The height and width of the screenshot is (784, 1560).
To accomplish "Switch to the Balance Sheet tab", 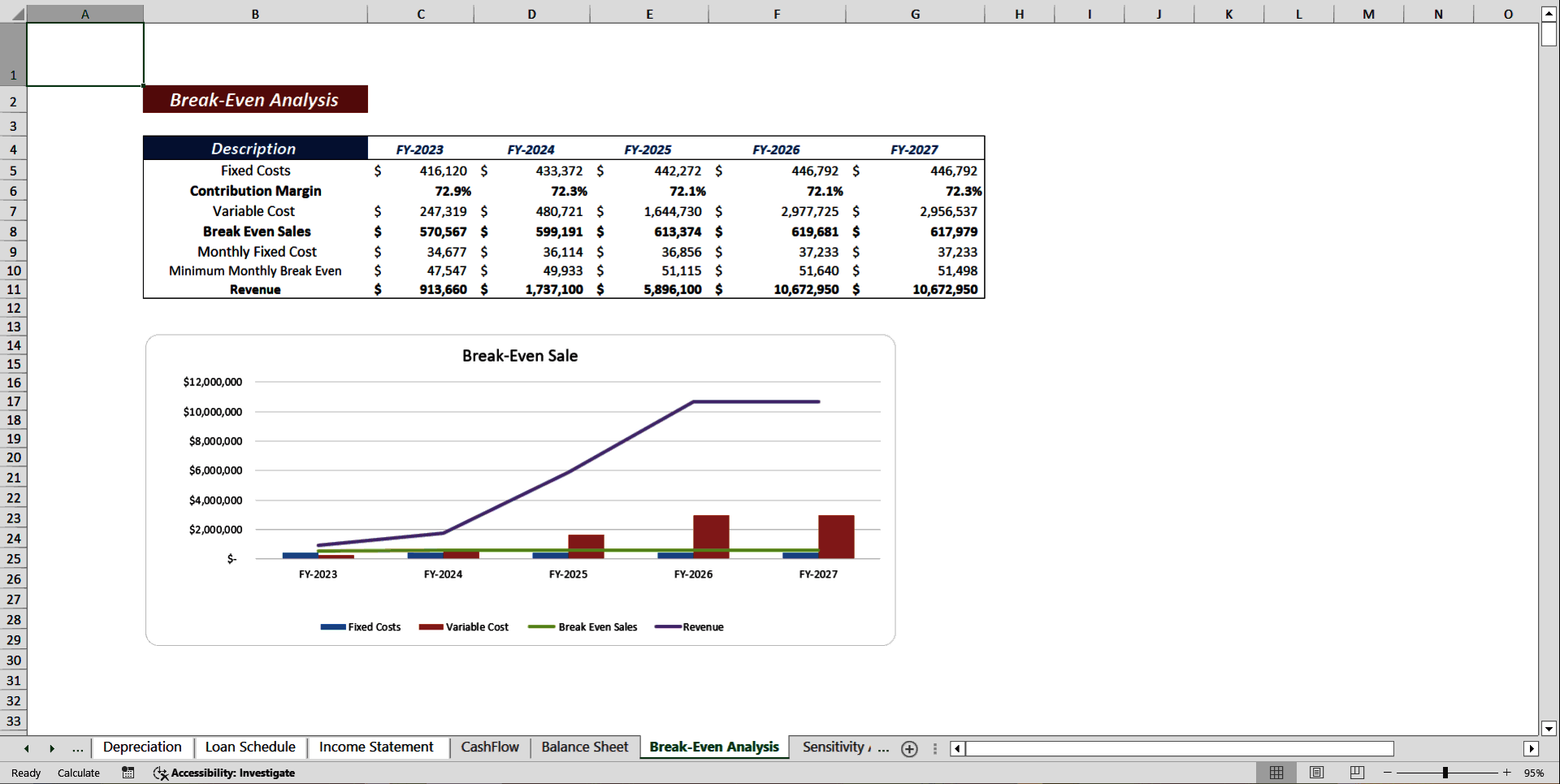I will pos(584,747).
